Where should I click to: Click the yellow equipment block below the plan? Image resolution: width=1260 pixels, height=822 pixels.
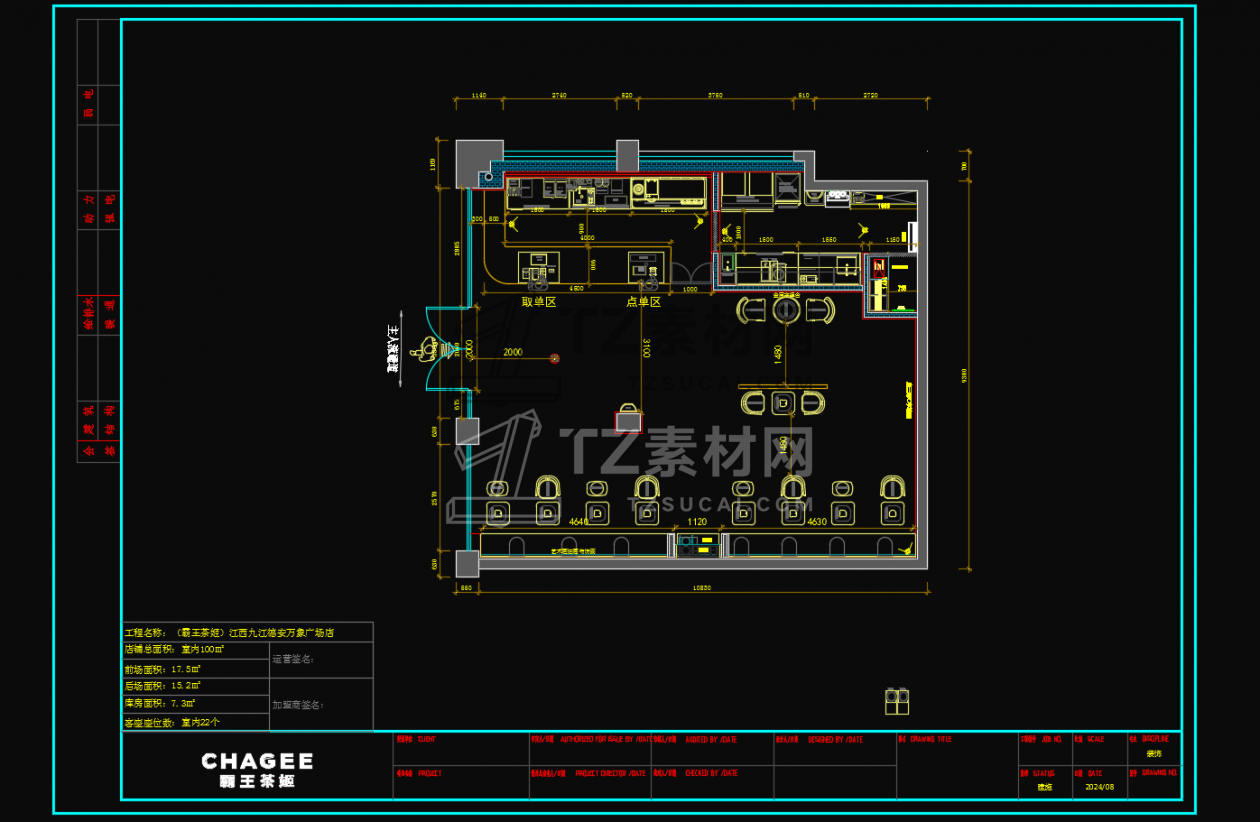tap(897, 701)
